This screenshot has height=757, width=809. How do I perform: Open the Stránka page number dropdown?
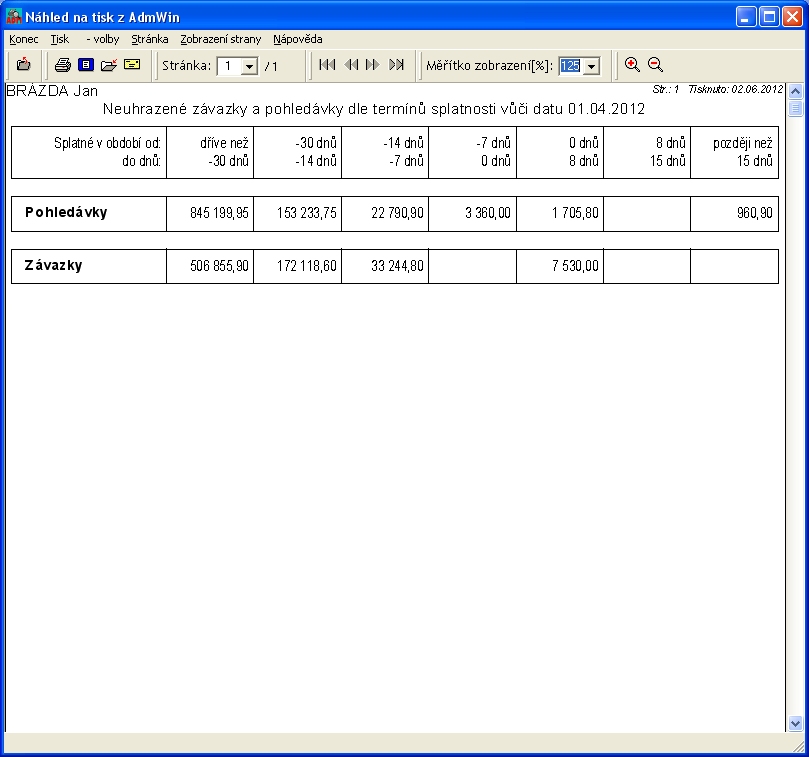coord(250,66)
